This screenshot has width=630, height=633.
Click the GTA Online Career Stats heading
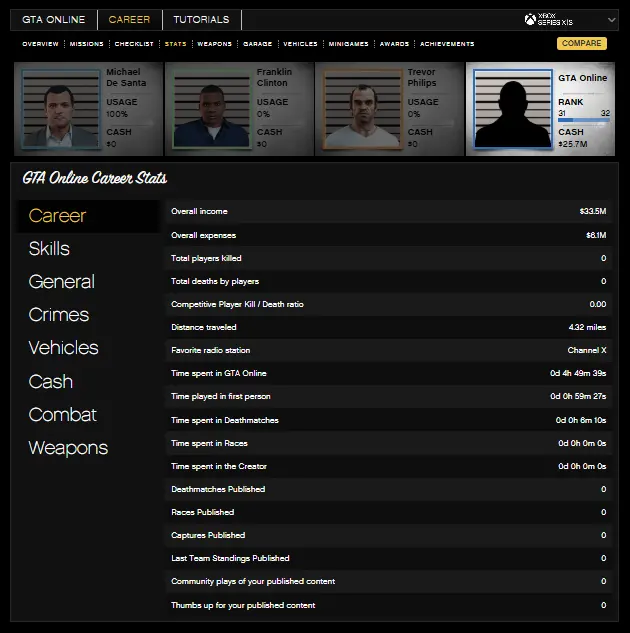(95, 178)
